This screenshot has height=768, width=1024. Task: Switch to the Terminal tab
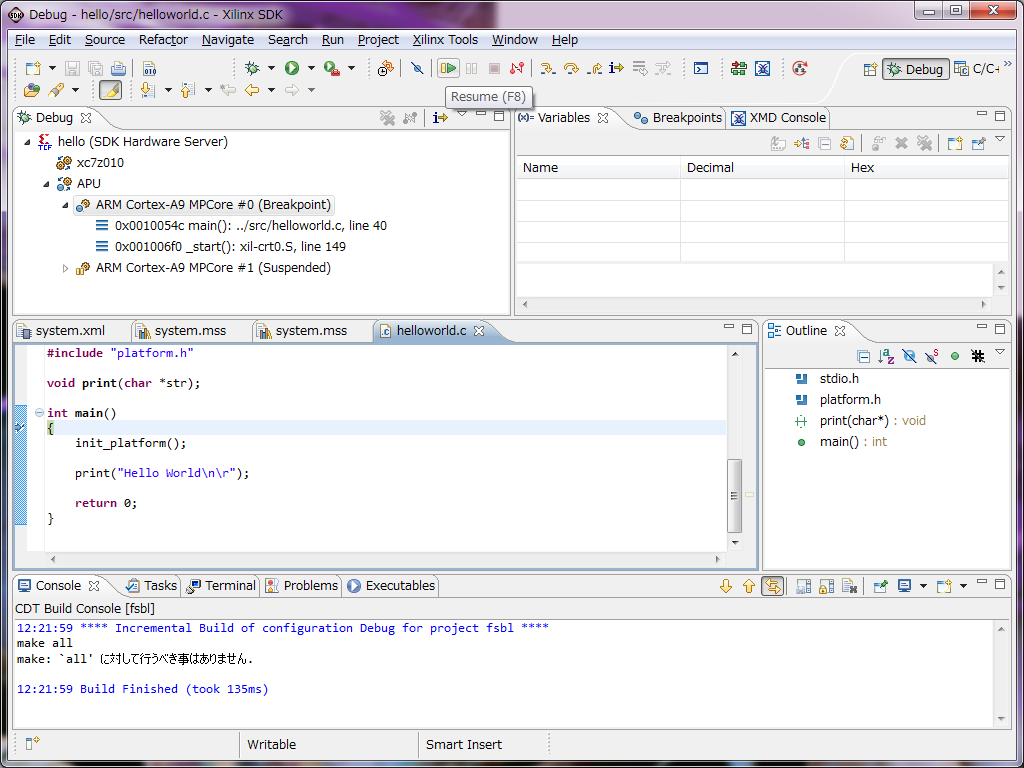tap(221, 586)
